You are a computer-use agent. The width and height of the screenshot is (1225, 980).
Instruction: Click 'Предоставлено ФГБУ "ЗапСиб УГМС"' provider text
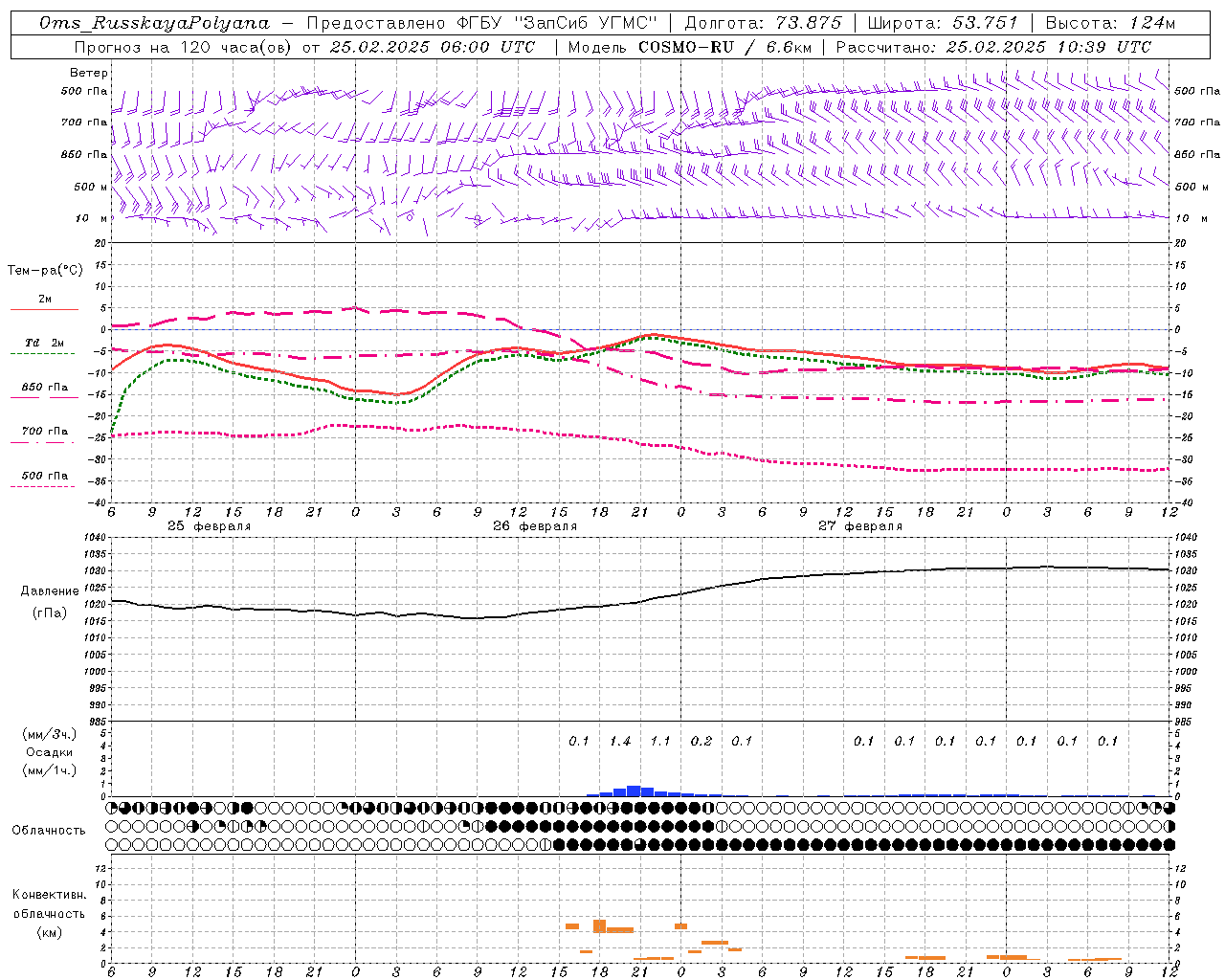(481, 23)
